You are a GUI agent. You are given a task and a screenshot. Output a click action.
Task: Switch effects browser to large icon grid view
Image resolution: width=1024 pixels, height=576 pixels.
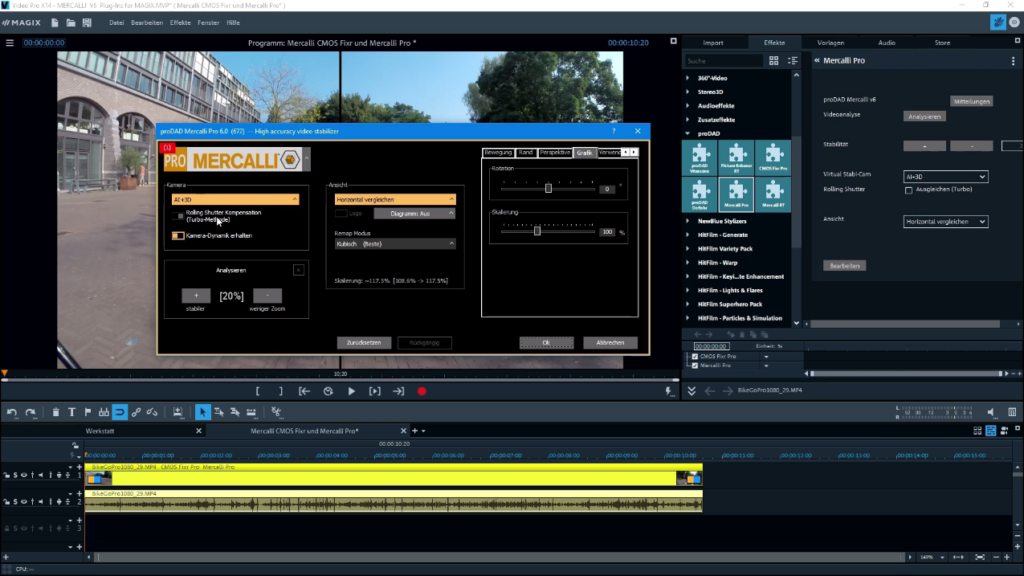click(x=774, y=61)
